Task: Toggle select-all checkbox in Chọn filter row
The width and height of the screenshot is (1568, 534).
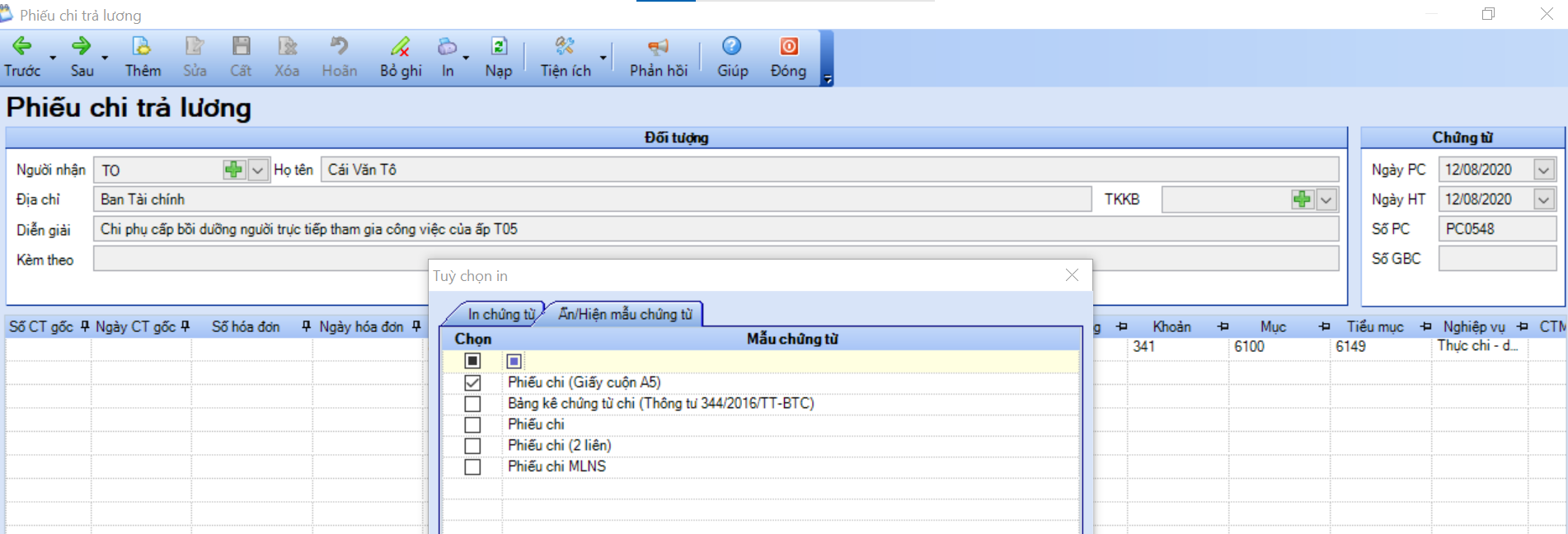Action: click(472, 361)
